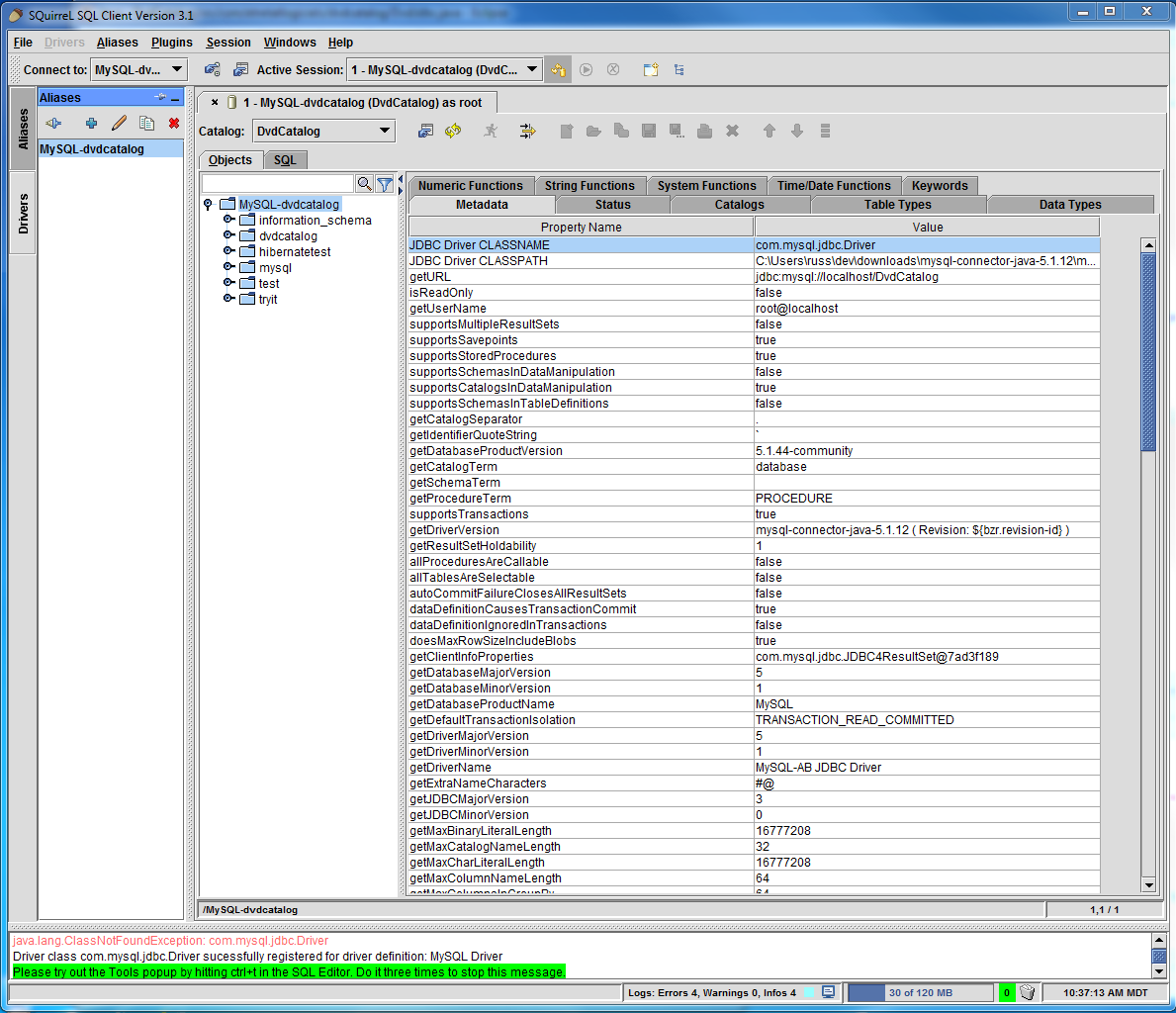This screenshot has height=1013, width=1176.
Task: Click the getDriverVersion property name
Action: [455, 530]
